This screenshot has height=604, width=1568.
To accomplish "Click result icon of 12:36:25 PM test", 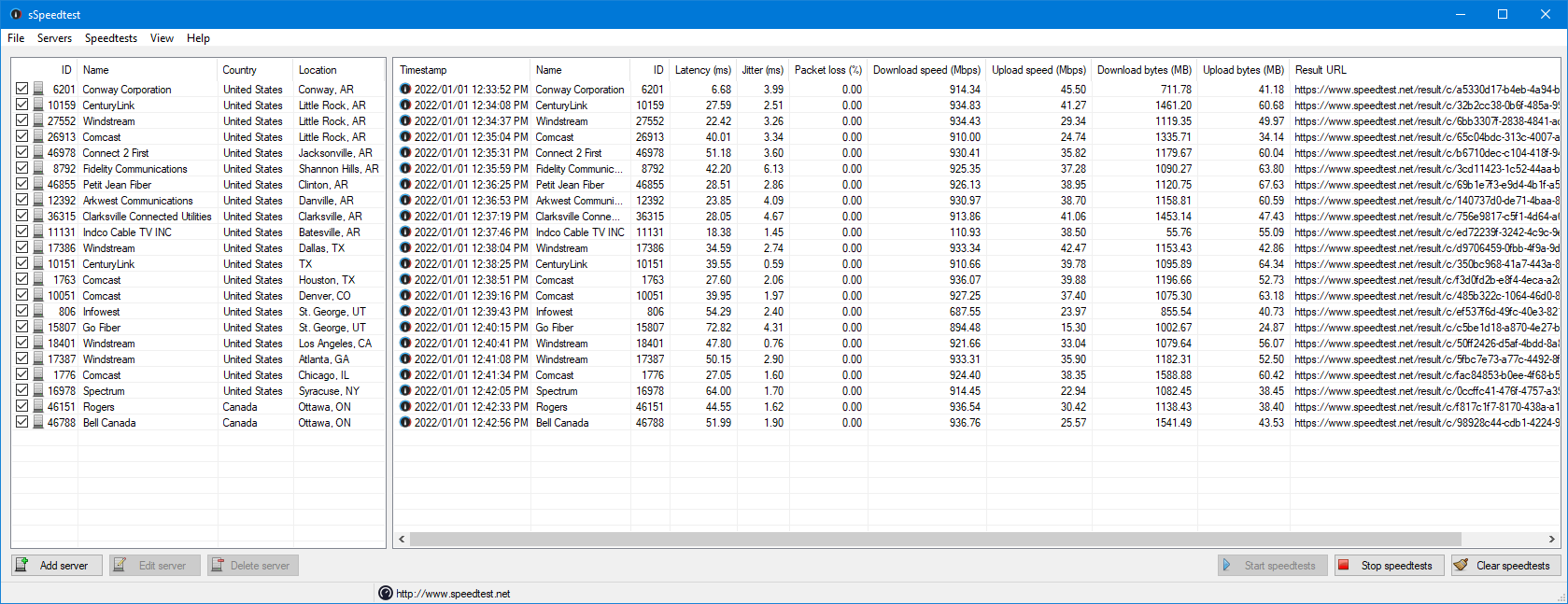I will 405,185.
